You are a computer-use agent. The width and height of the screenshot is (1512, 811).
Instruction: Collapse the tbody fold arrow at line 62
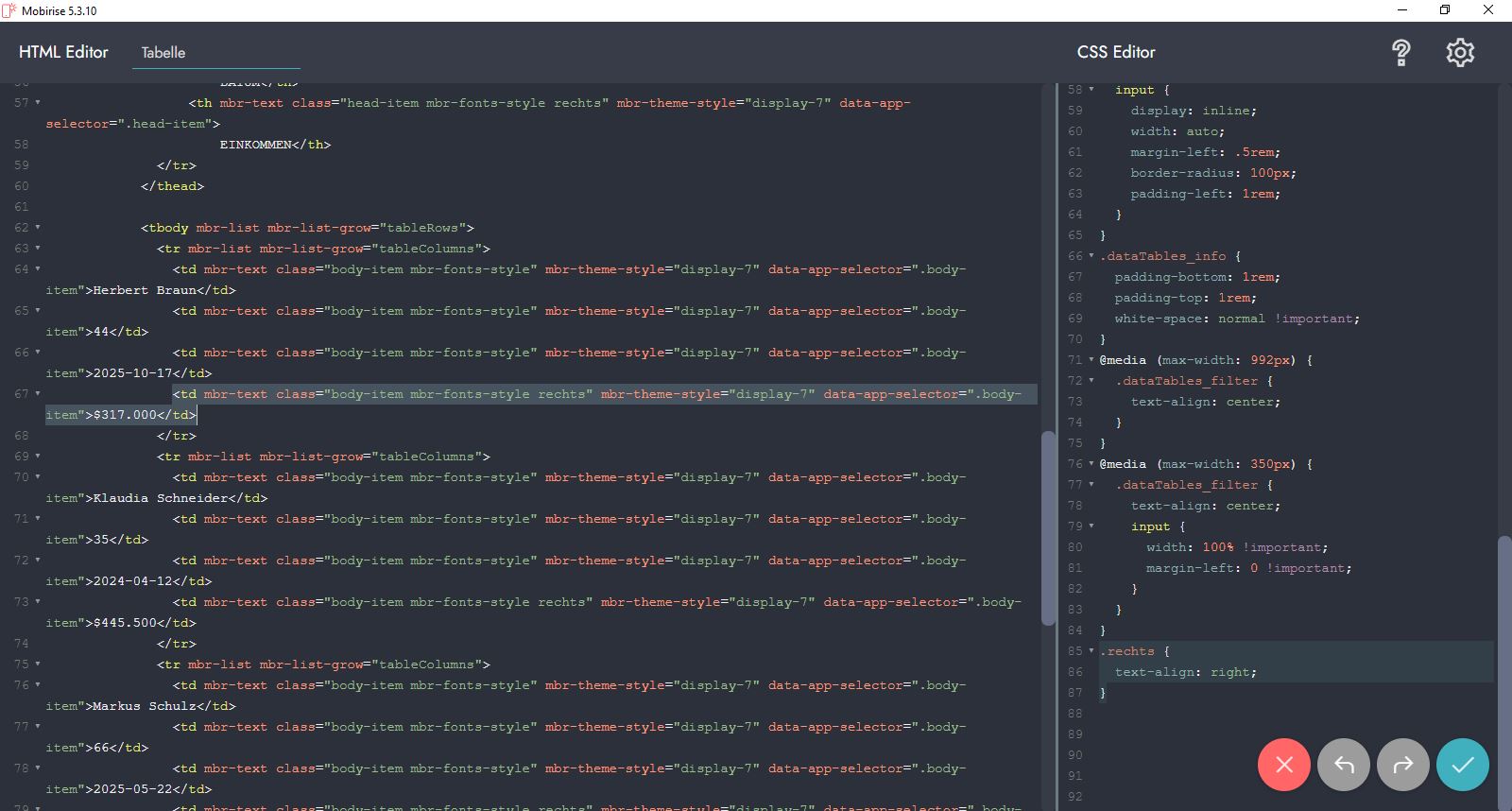pyautogui.click(x=38, y=228)
